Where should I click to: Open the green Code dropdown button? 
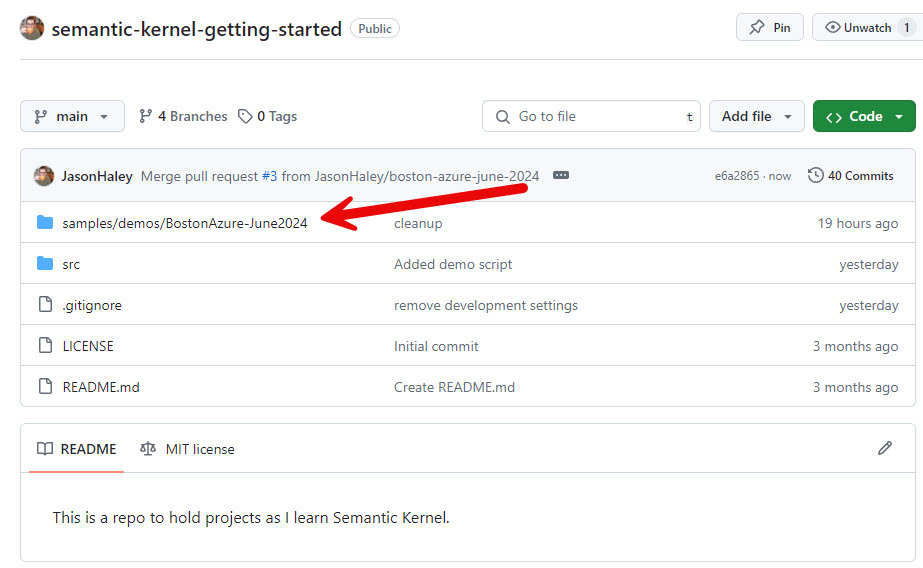pyautogui.click(x=864, y=117)
